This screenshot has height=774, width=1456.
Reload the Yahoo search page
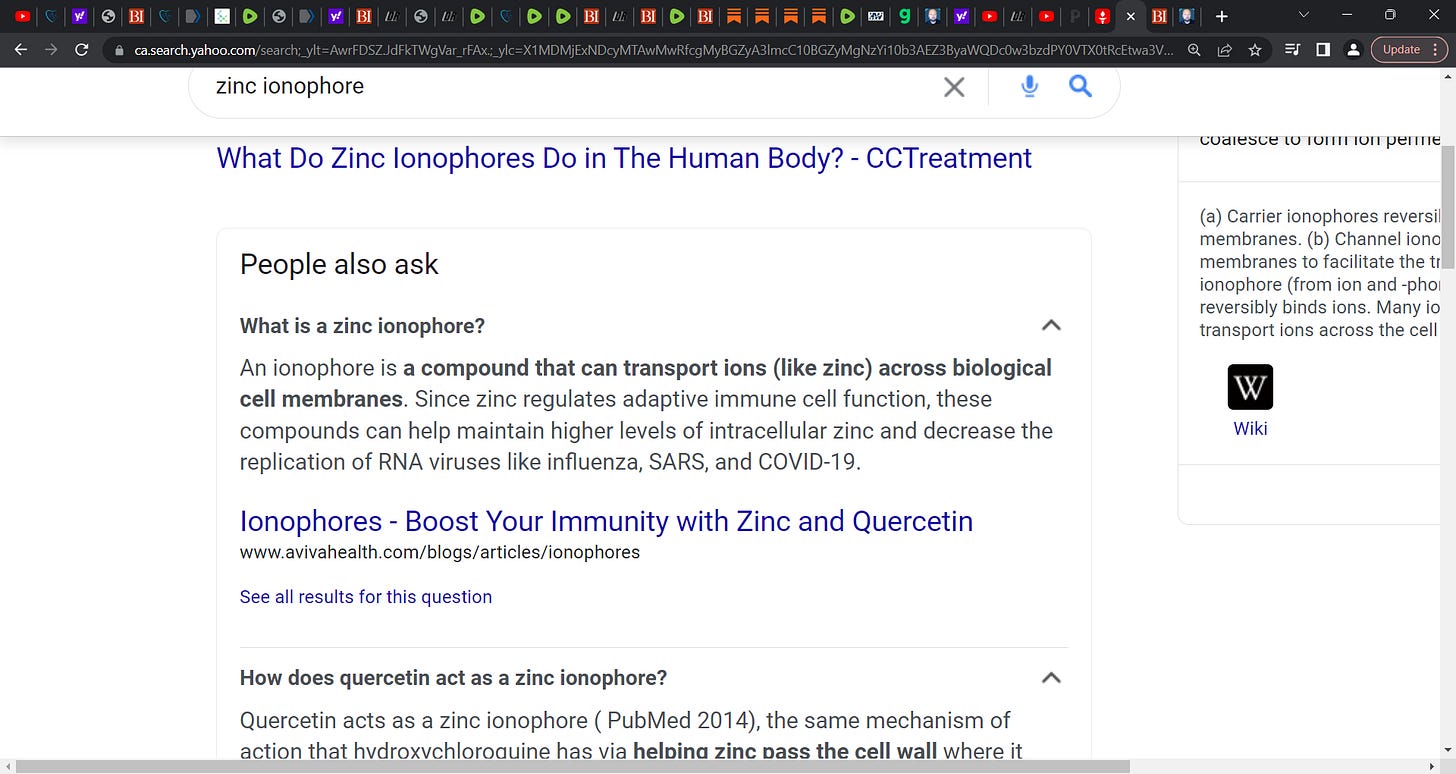(82, 49)
